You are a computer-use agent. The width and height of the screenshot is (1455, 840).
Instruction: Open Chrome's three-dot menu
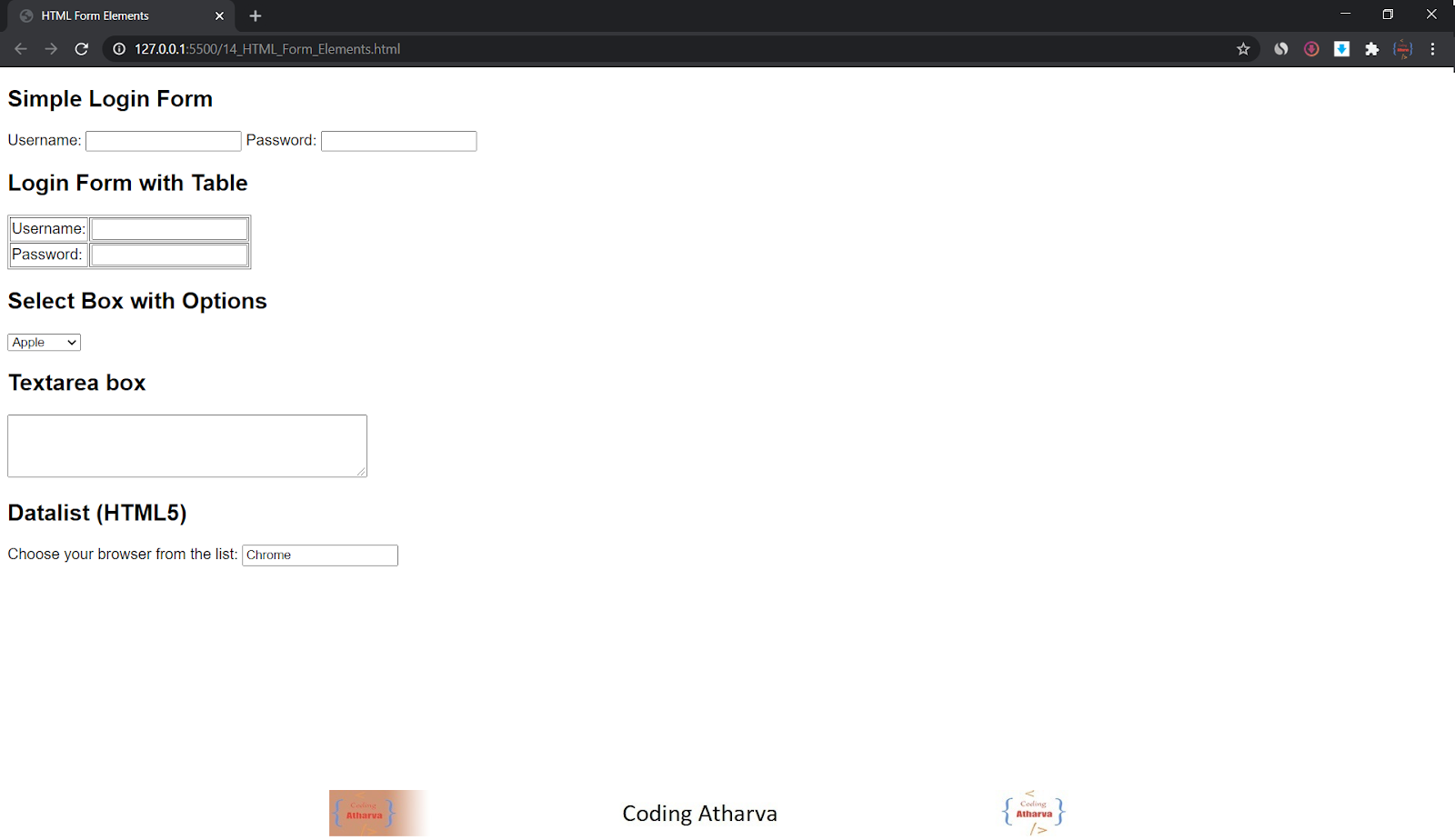[1433, 49]
